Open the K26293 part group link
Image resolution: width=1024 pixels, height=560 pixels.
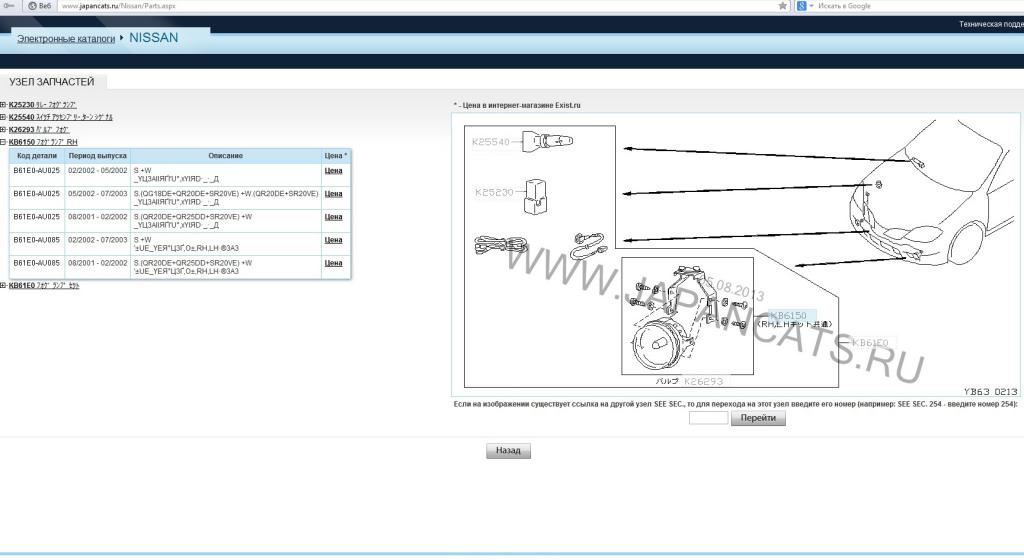tap(39, 129)
